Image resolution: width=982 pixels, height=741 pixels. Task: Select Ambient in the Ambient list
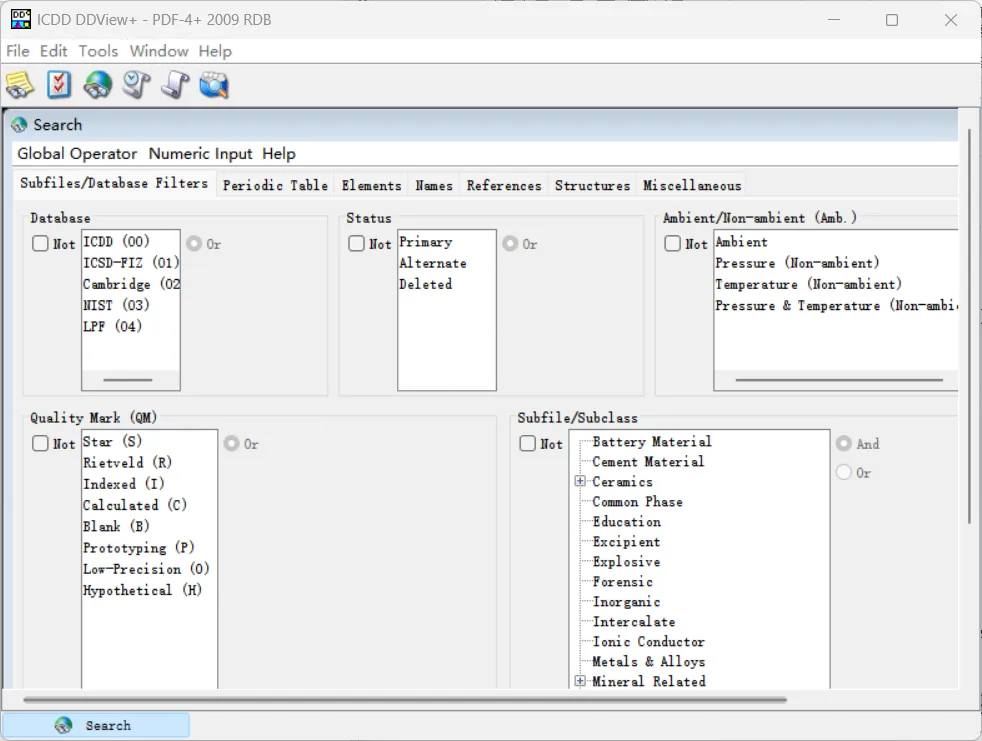tap(742, 242)
